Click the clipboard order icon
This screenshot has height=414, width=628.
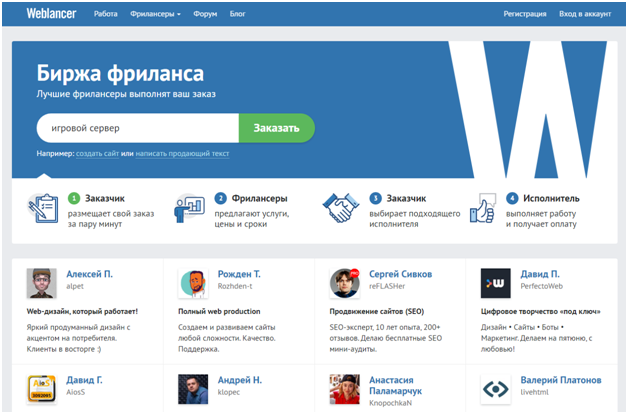point(43,208)
